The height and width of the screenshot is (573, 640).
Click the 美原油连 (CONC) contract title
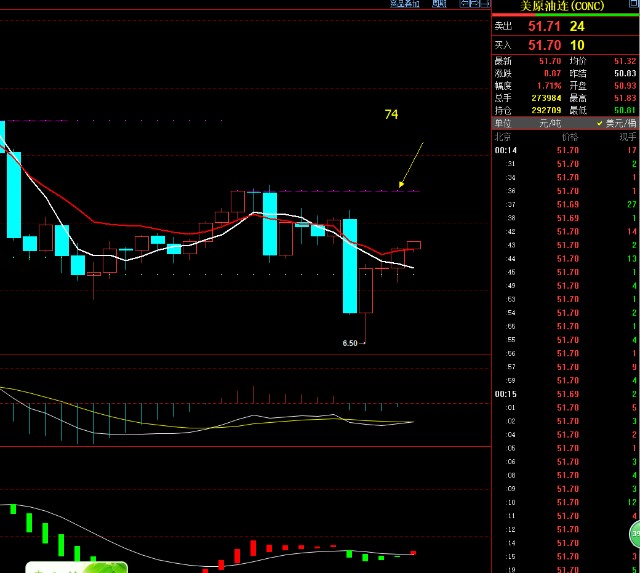(561, 6)
